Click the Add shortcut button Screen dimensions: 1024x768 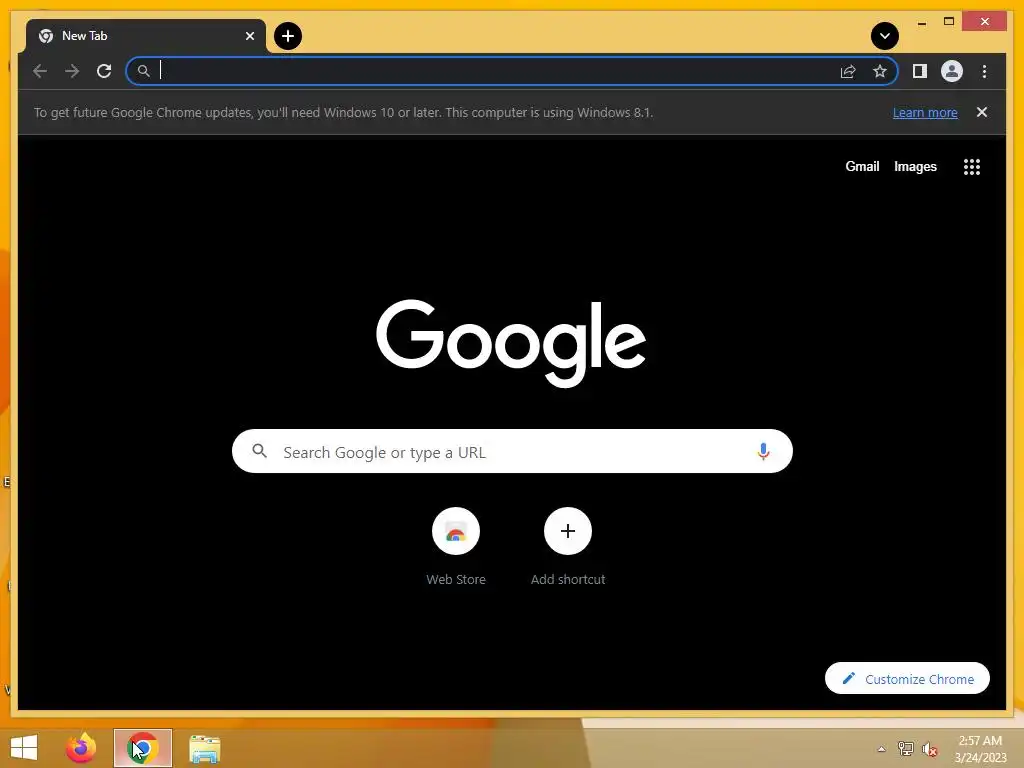pyautogui.click(x=568, y=531)
